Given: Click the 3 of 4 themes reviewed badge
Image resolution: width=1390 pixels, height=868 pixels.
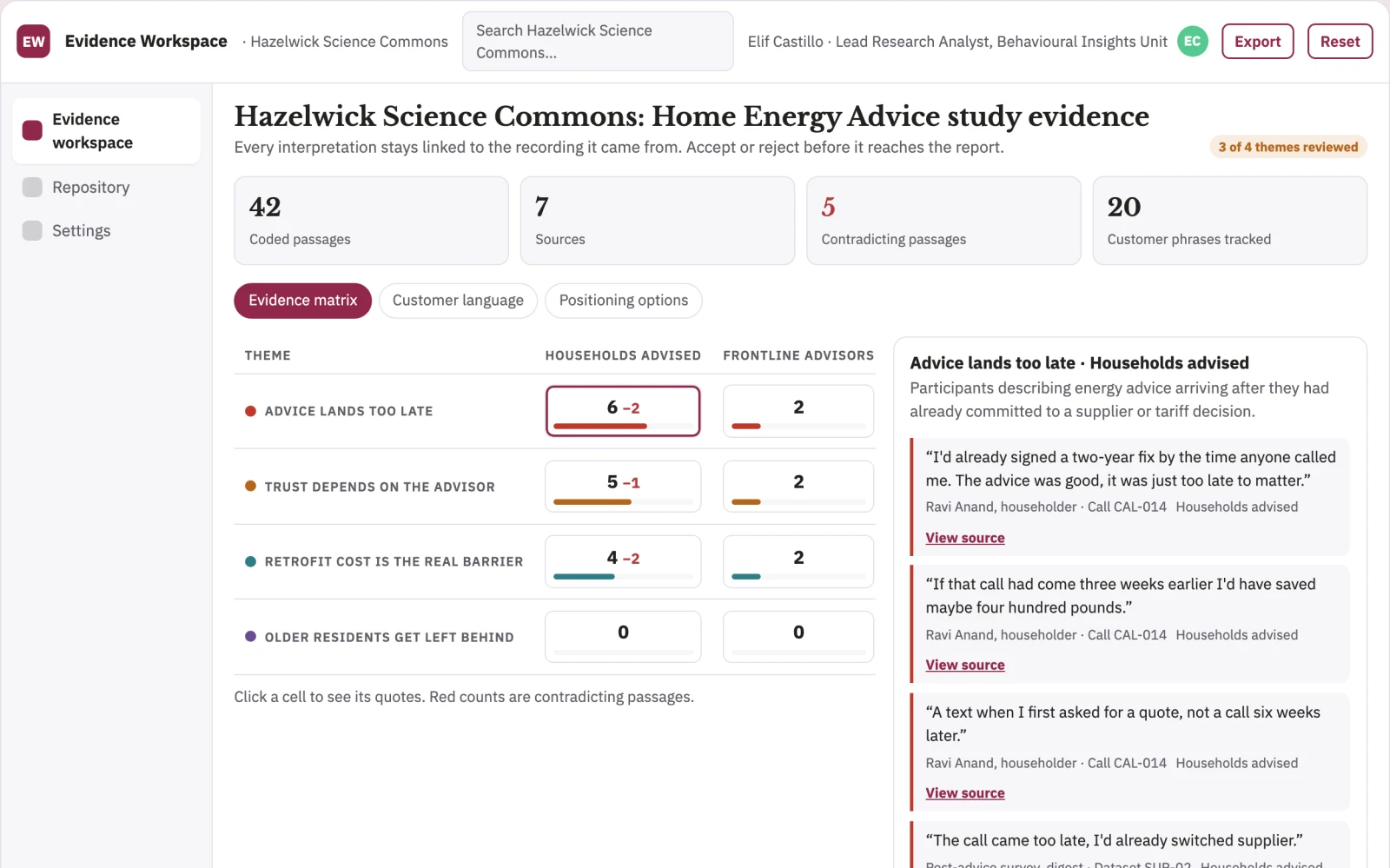Looking at the screenshot, I should 1288,147.
